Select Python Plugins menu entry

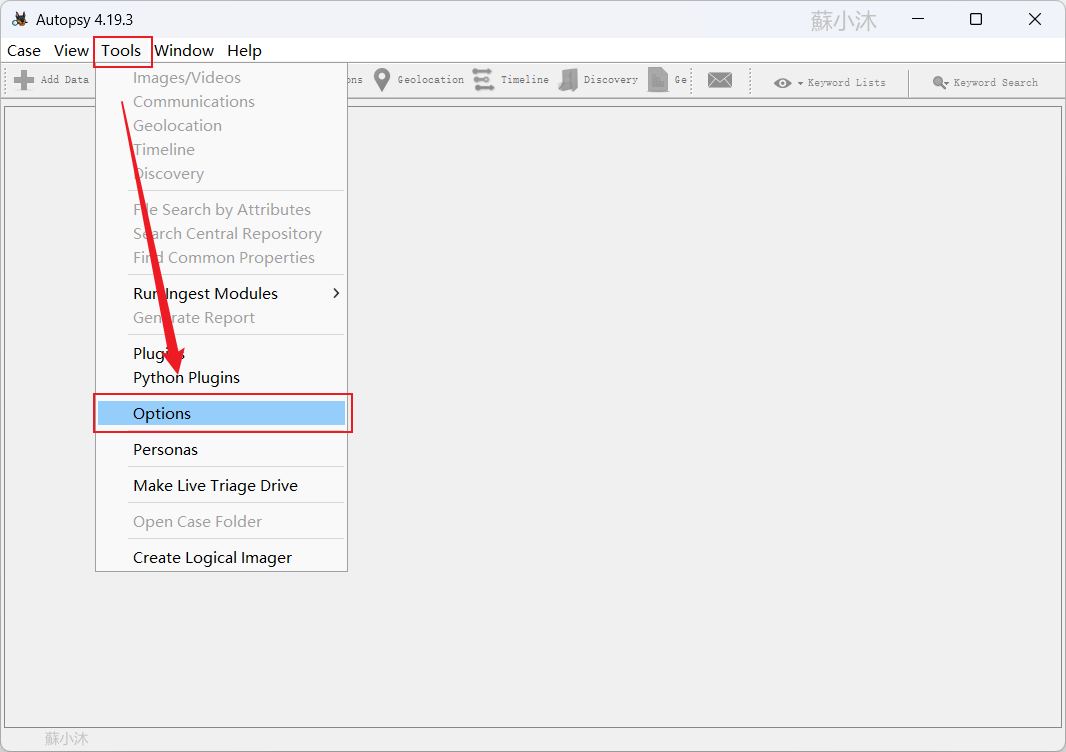point(222,377)
